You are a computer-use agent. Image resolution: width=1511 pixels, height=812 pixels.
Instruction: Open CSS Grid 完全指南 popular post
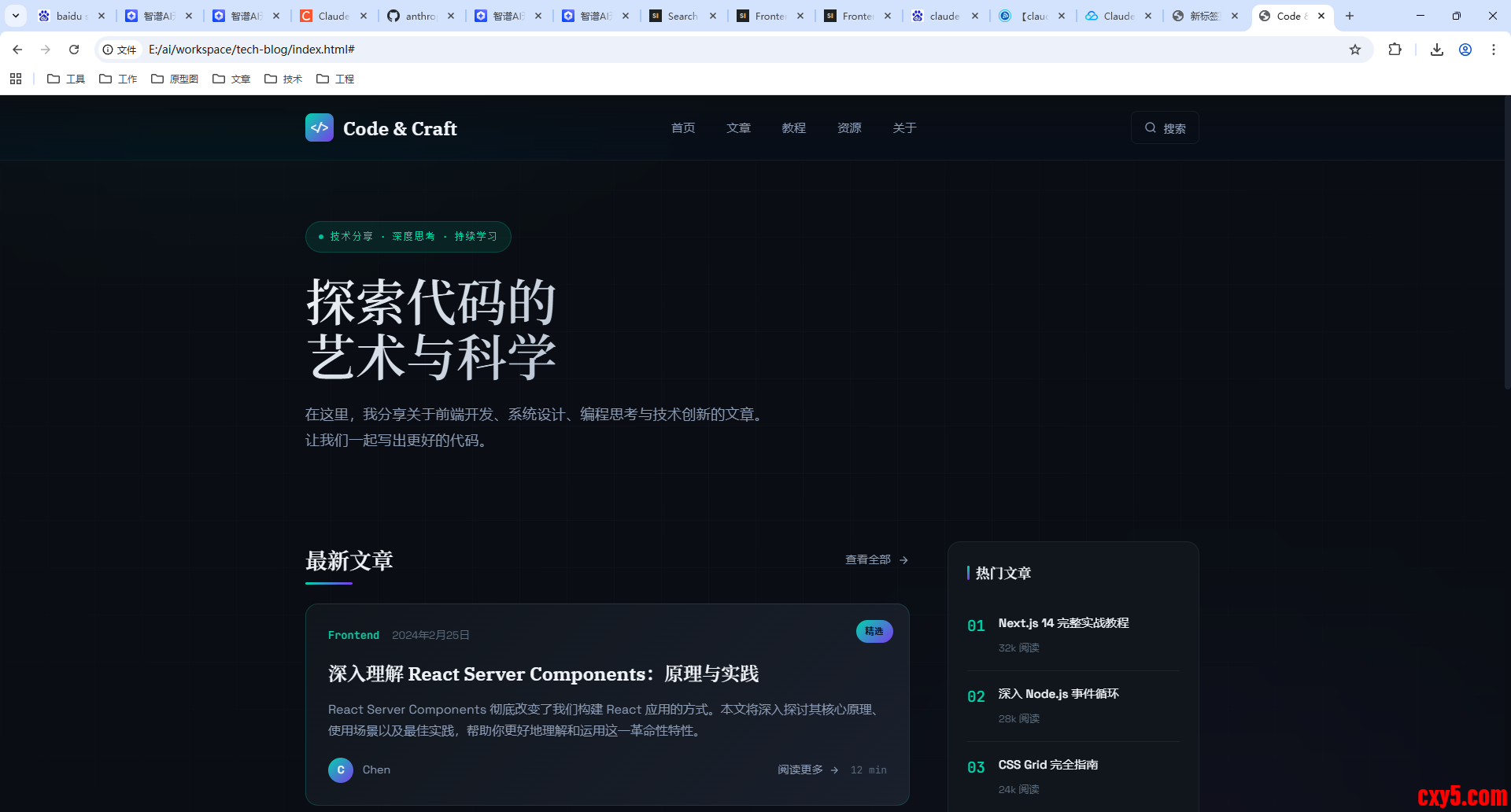pos(1048,764)
